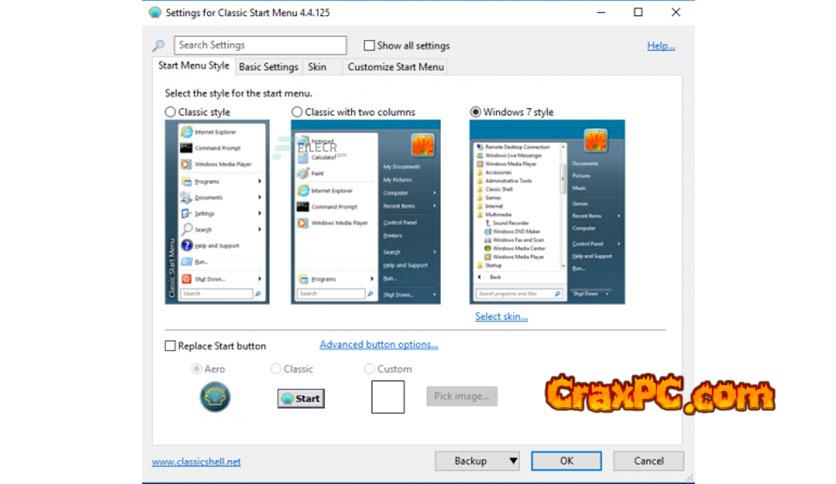Check the Replace Start button option

point(170,346)
